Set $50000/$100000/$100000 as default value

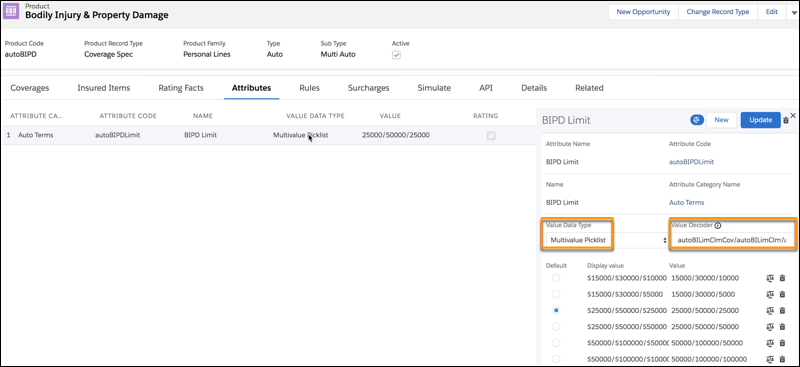click(x=556, y=359)
